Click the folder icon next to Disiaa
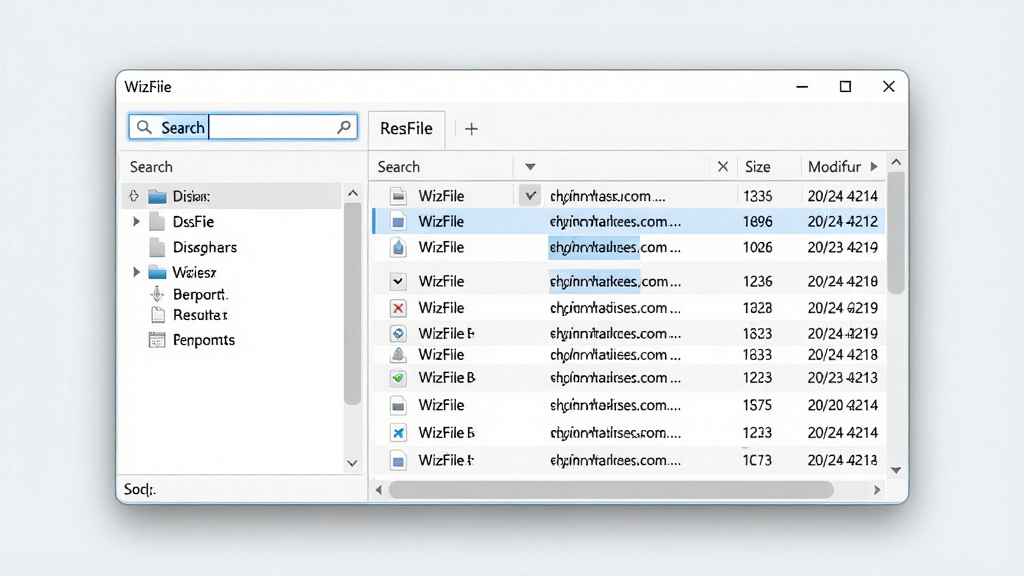 [157, 196]
